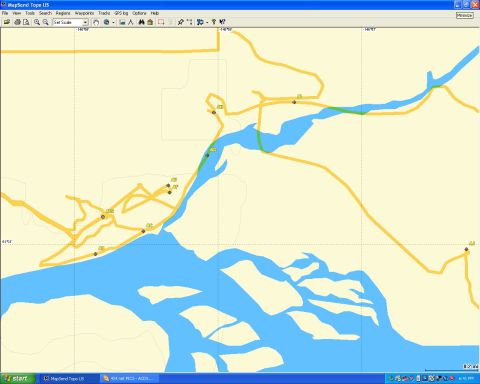Screen dimensions: 480x384
Task: Select the waypoint marker near the road loop
Action: click(x=214, y=112)
